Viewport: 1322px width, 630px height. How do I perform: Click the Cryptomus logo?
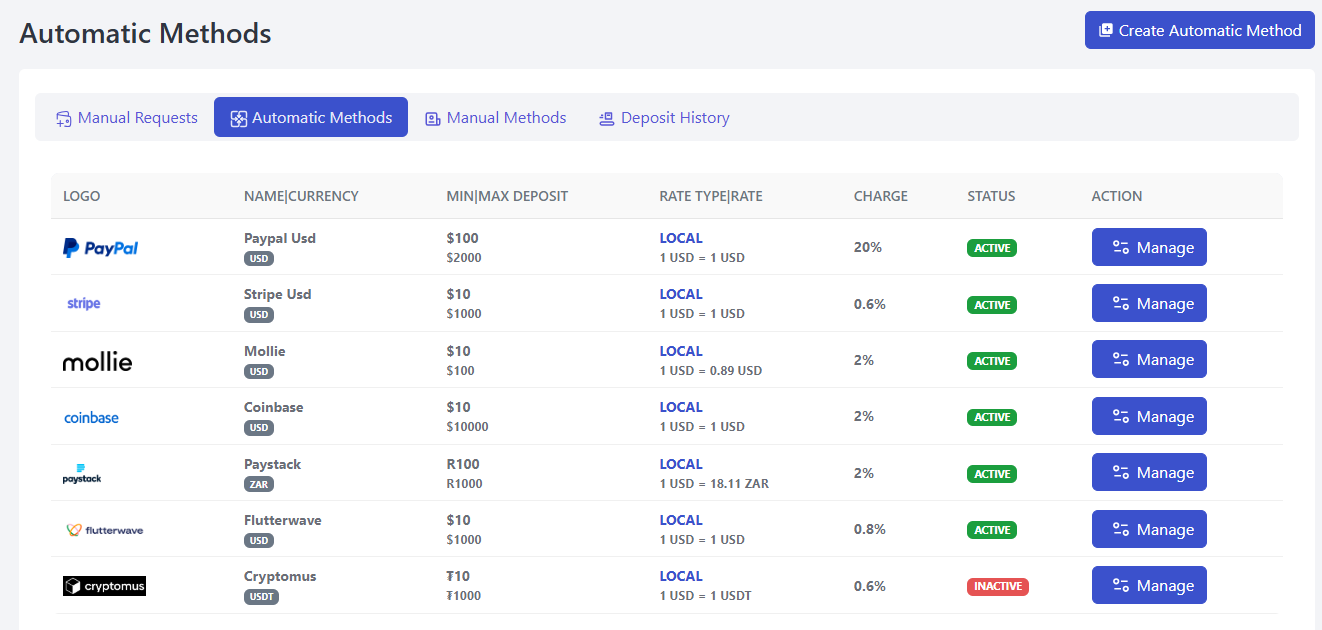tap(104, 586)
